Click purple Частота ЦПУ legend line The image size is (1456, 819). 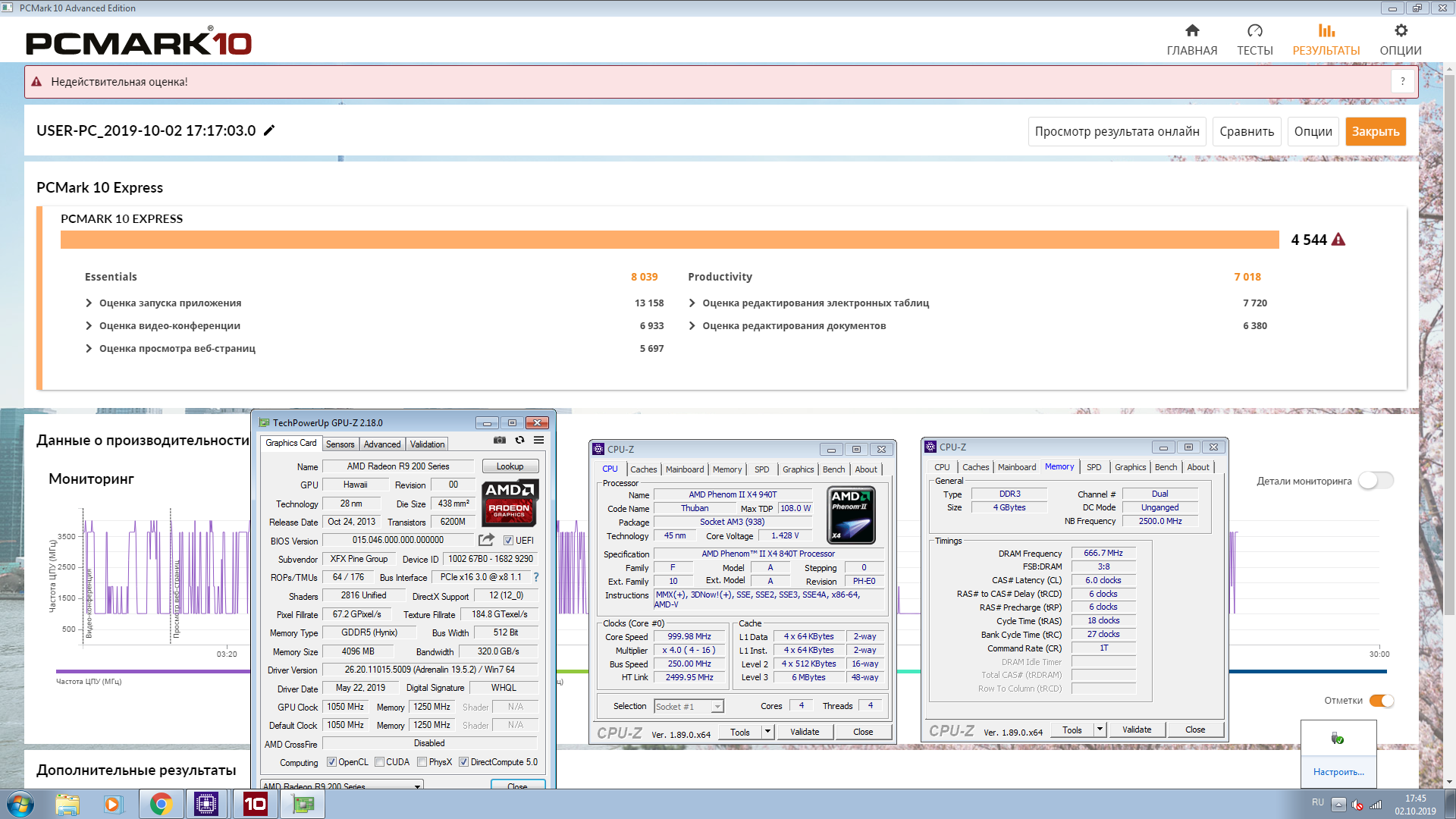pyautogui.click(x=153, y=671)
